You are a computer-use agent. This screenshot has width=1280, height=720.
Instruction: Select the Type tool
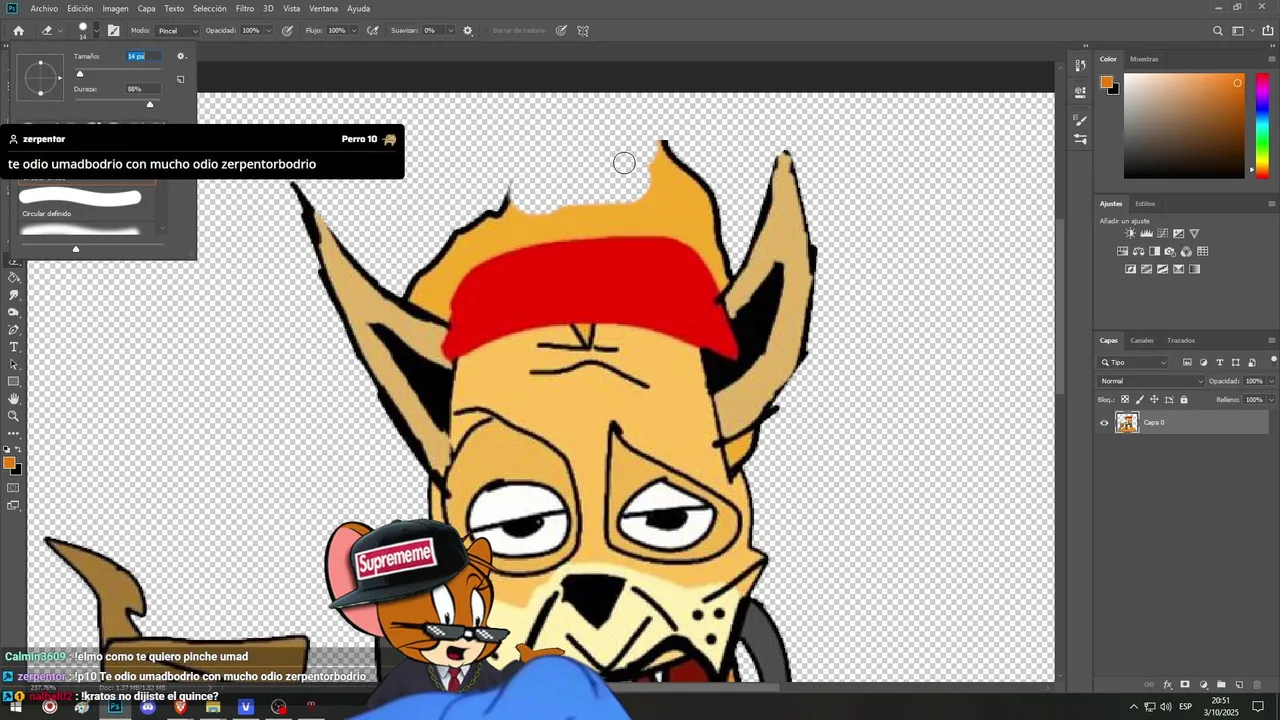(x=14, y=347)
